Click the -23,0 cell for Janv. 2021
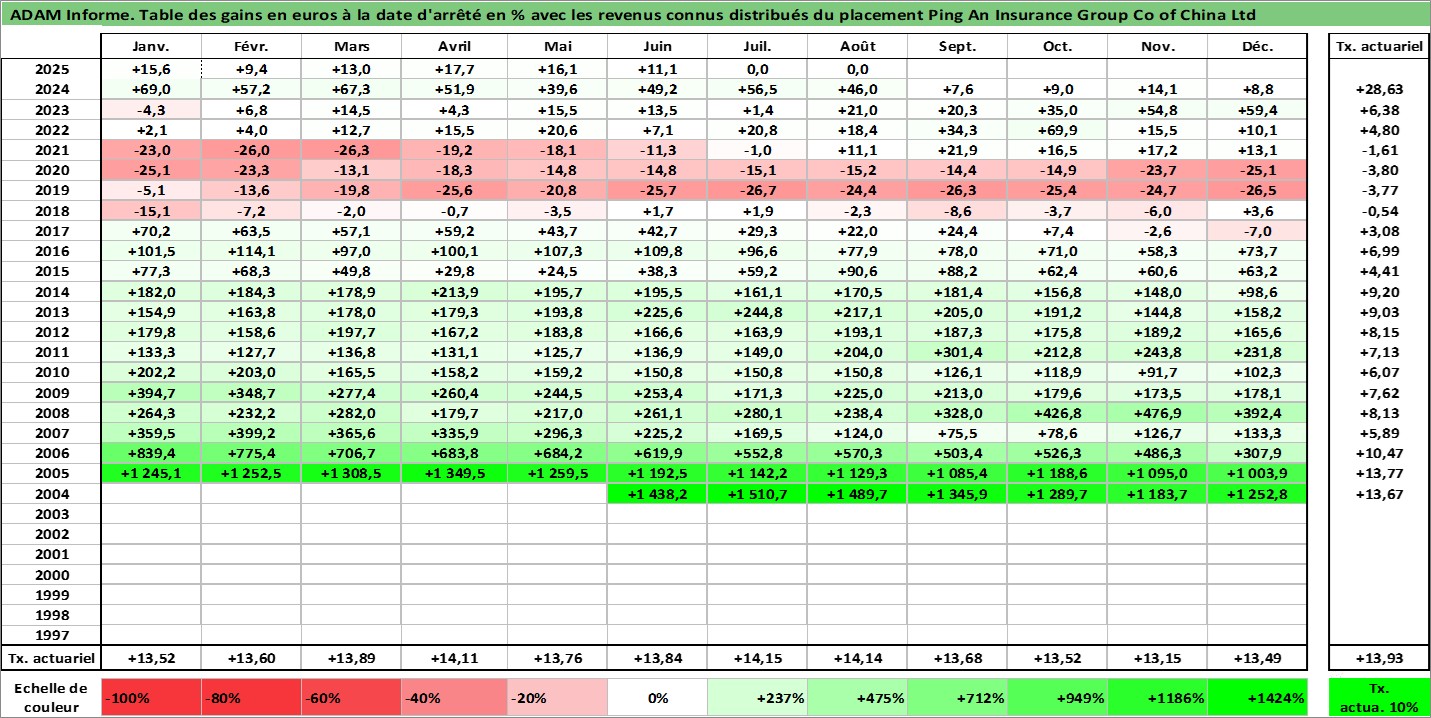The image size is (1431, 718). click(151, 150)
